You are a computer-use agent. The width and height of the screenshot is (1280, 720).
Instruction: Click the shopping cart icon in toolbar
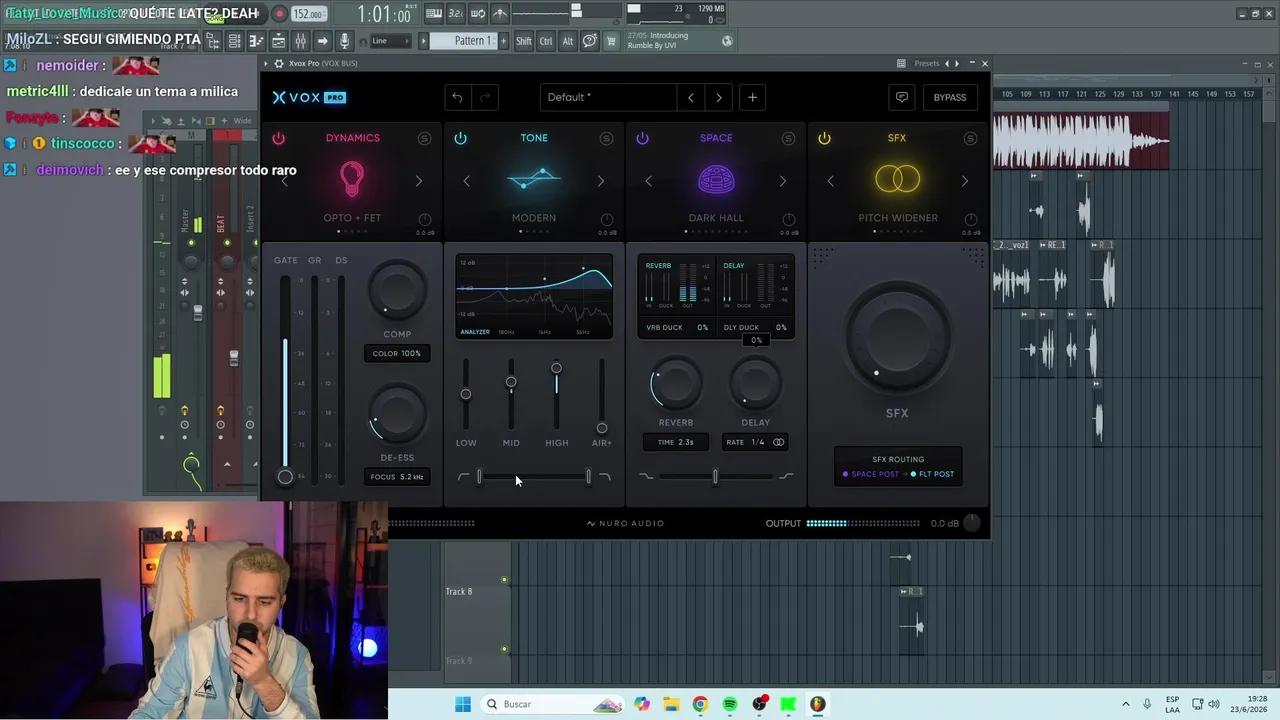(x=611, y=41)
